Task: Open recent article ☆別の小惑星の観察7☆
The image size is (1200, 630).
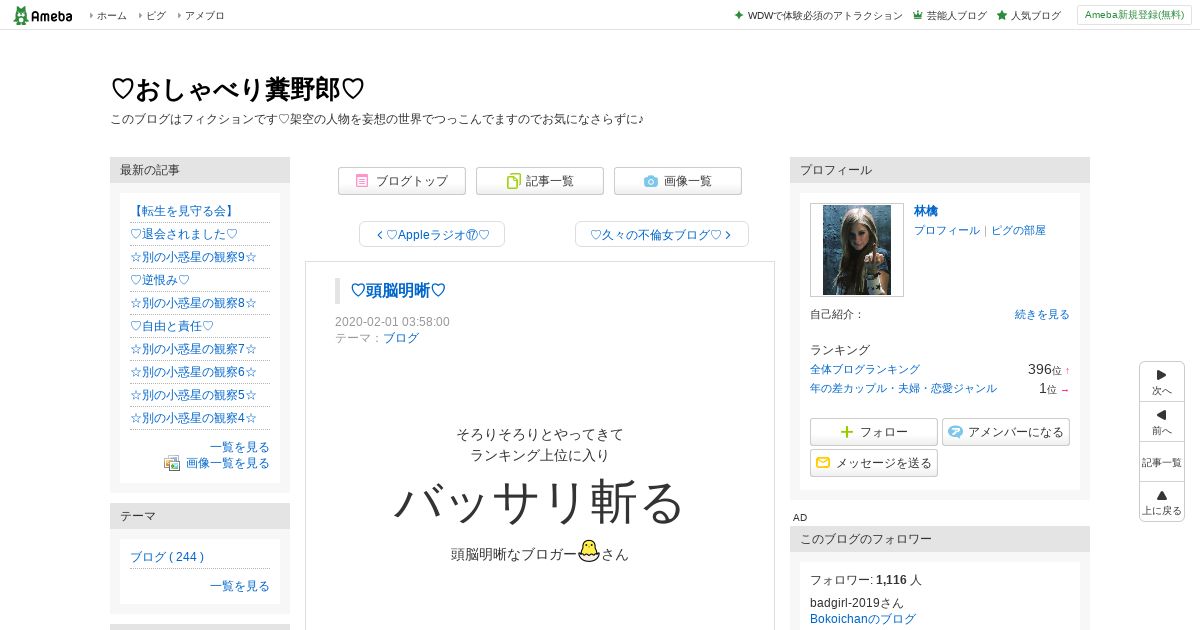Action: point(193,349)
